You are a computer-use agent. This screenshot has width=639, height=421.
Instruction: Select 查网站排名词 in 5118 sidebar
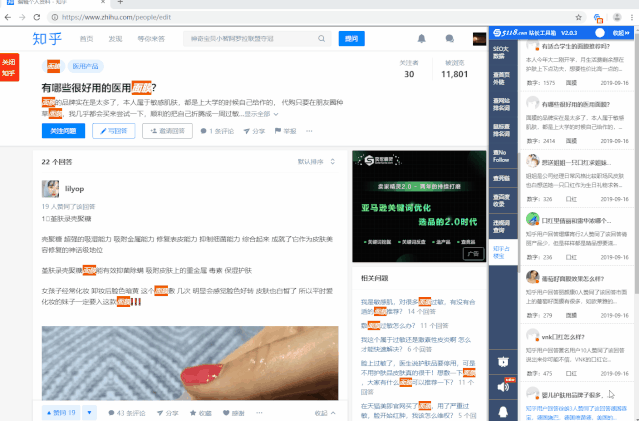(503, 104)
